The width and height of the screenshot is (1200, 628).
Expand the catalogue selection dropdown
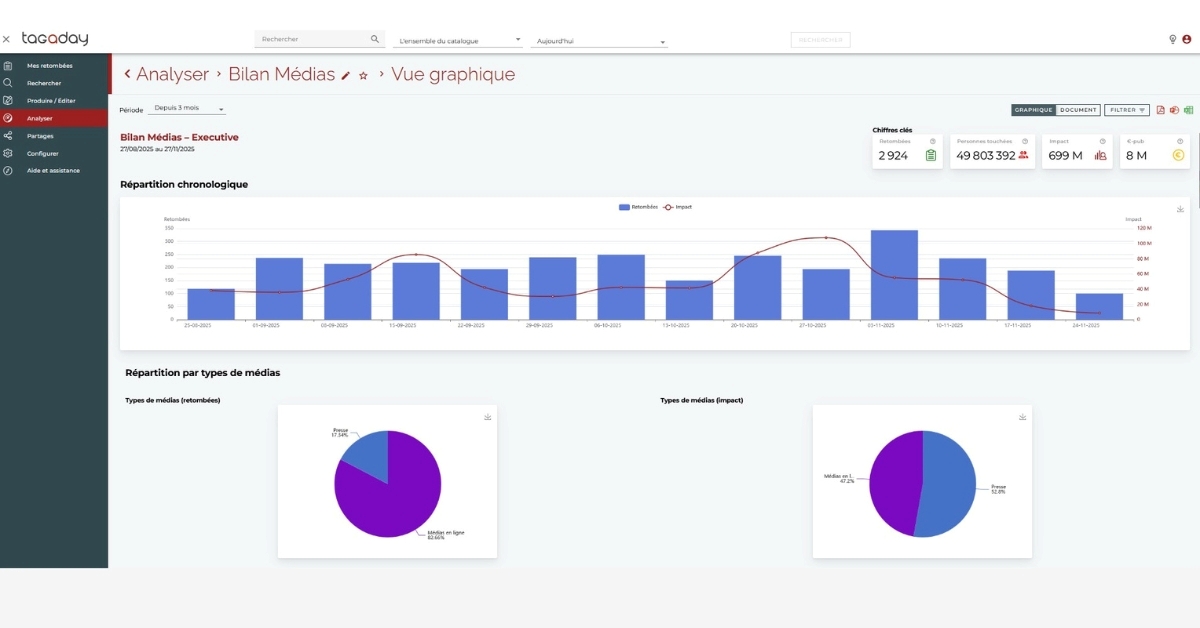[x=460, y=41]
